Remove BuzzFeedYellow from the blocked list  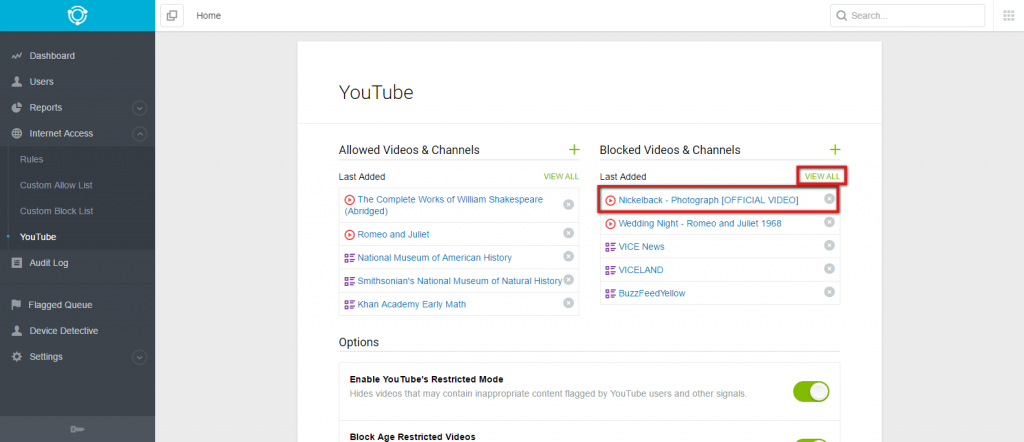829,292
